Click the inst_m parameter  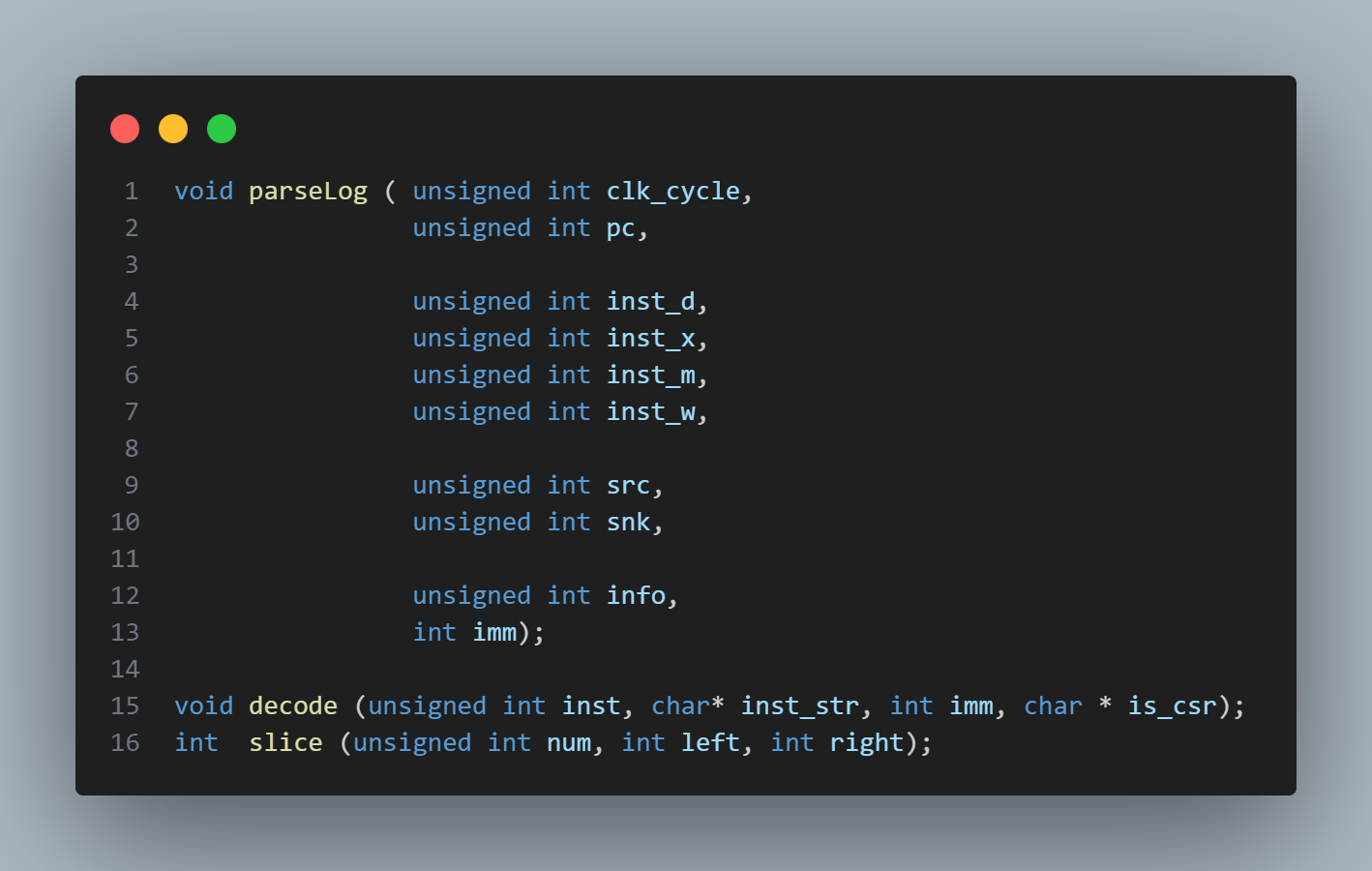pos(651,375)
